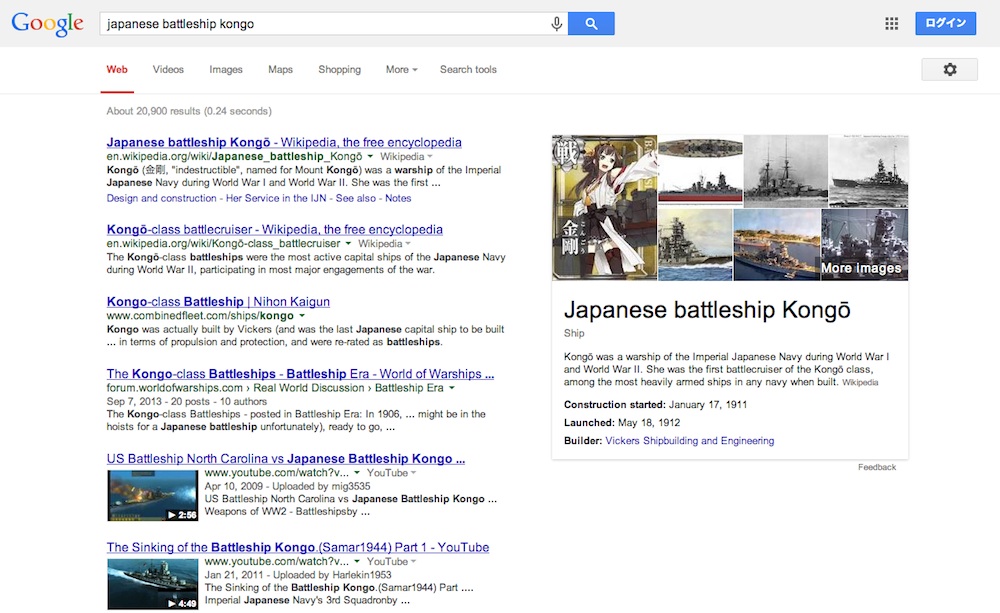Expand dropdown after Battleship Era breadcrumb
Viewport: 1000px width, 613px height.
452,388
